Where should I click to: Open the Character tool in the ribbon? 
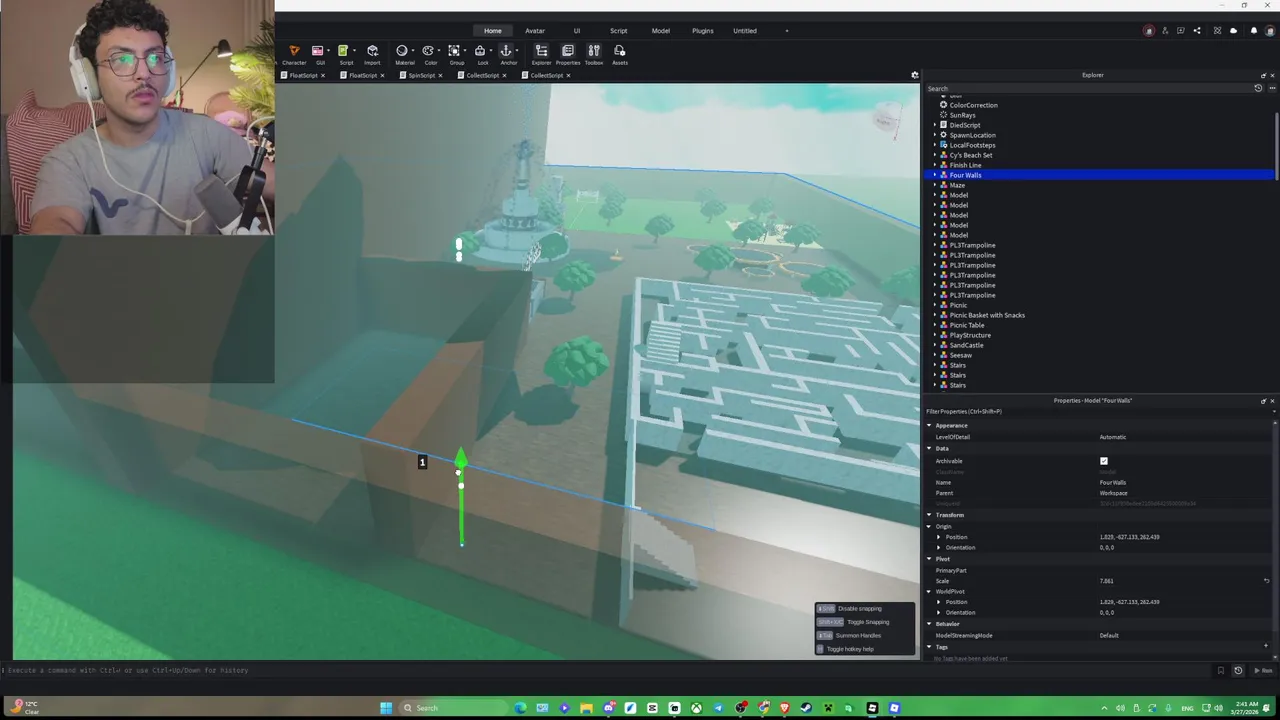pyautogui.click(x=294, y=54)
